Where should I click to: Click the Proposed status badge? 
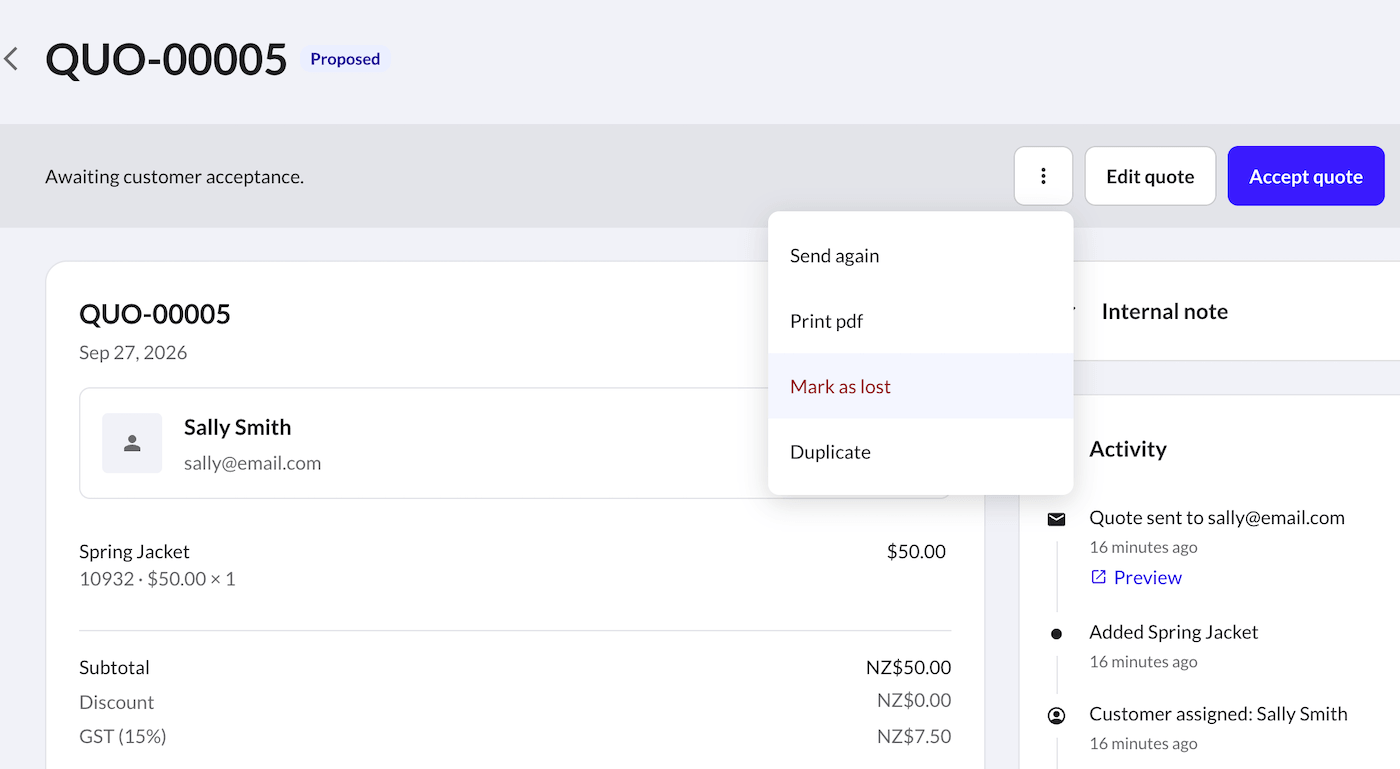point(345,59)
